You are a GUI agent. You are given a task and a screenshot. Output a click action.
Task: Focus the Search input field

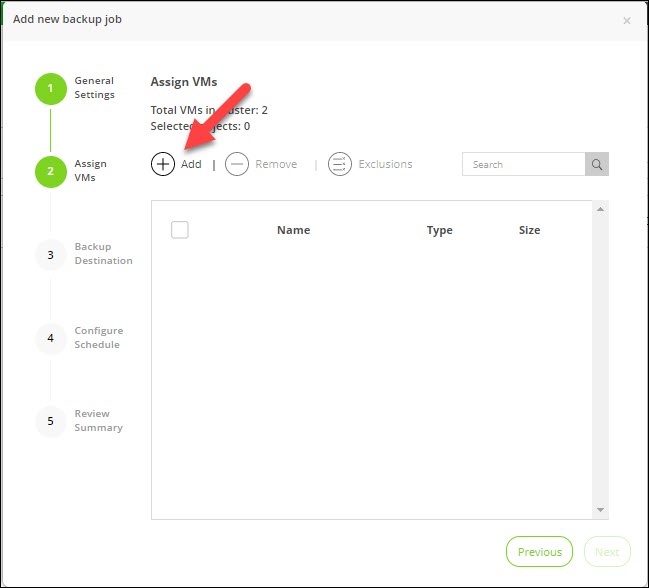point(523,164)
